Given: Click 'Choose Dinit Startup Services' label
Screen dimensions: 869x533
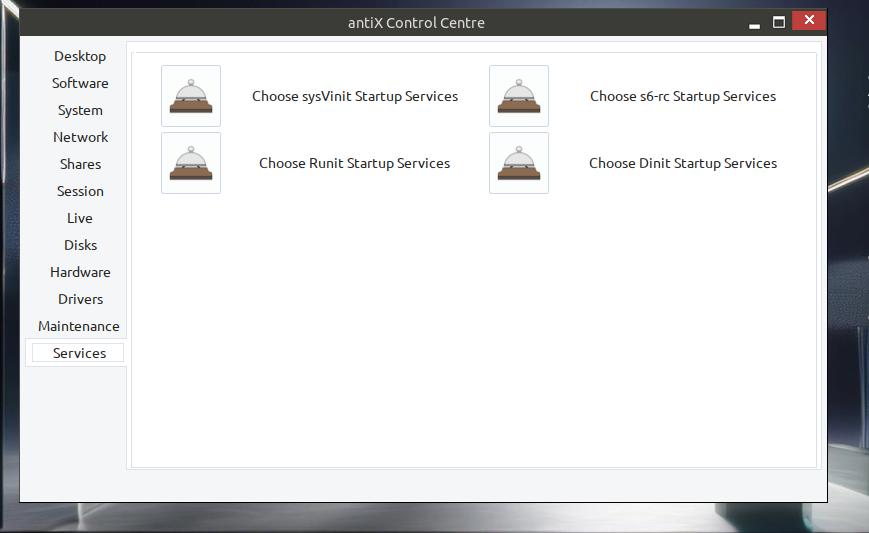Looking at the screenshot, I should pos(683,163).
